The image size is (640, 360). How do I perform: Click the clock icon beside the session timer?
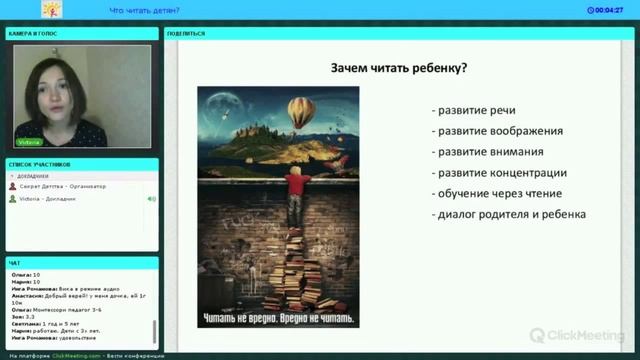pyautogui.click(x=590, y=10)
